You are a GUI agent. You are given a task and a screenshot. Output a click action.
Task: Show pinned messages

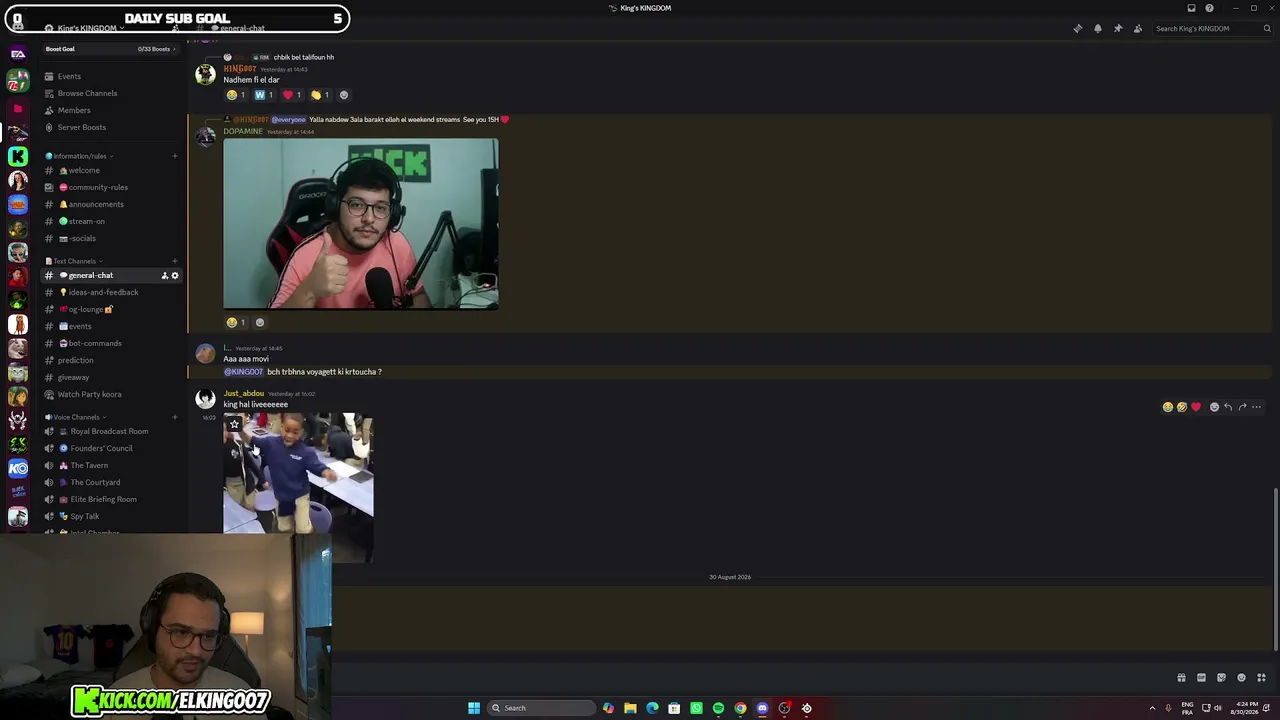1118,28
